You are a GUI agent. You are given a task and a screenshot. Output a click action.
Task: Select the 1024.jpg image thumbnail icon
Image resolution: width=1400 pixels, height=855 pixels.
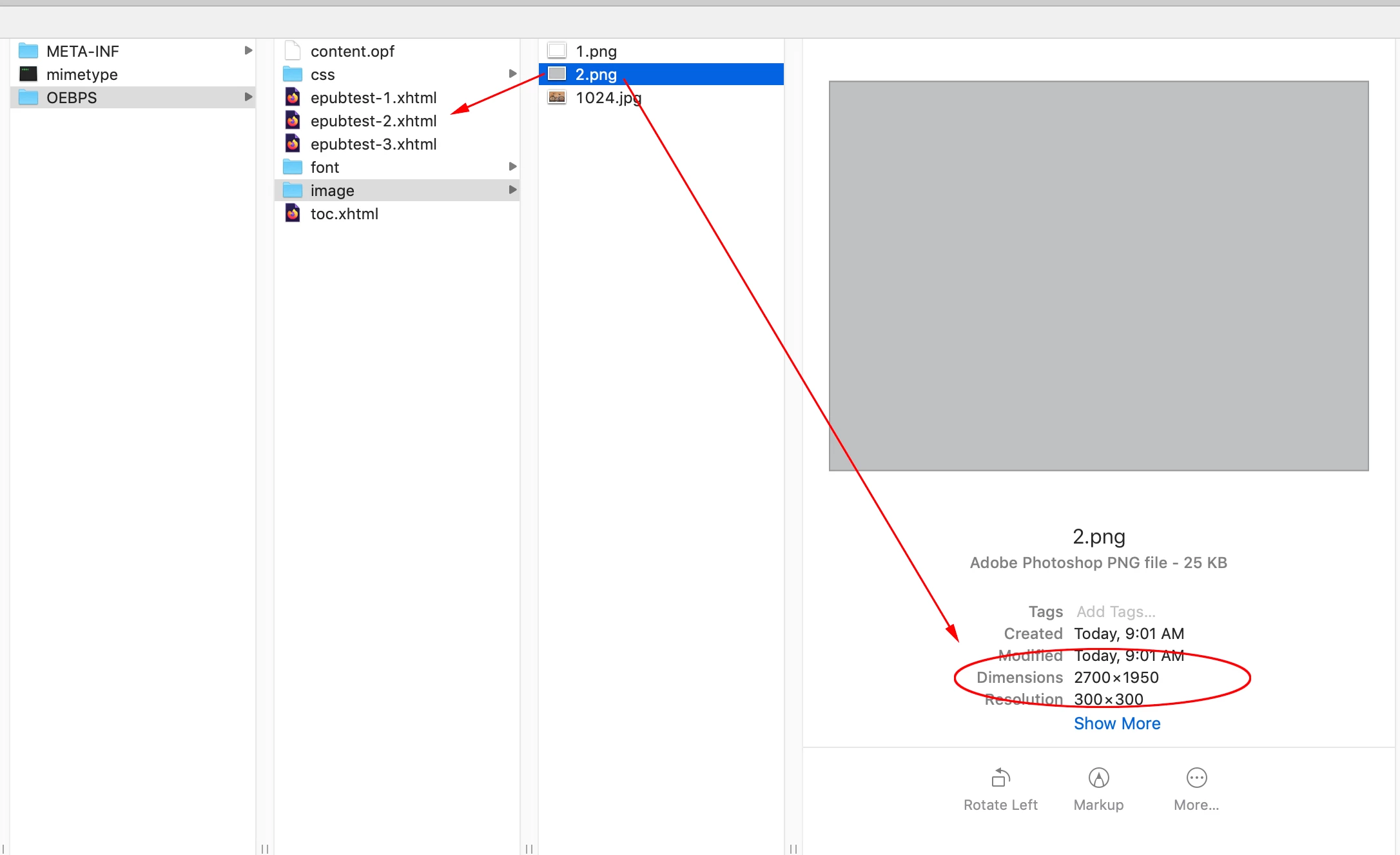557,97
